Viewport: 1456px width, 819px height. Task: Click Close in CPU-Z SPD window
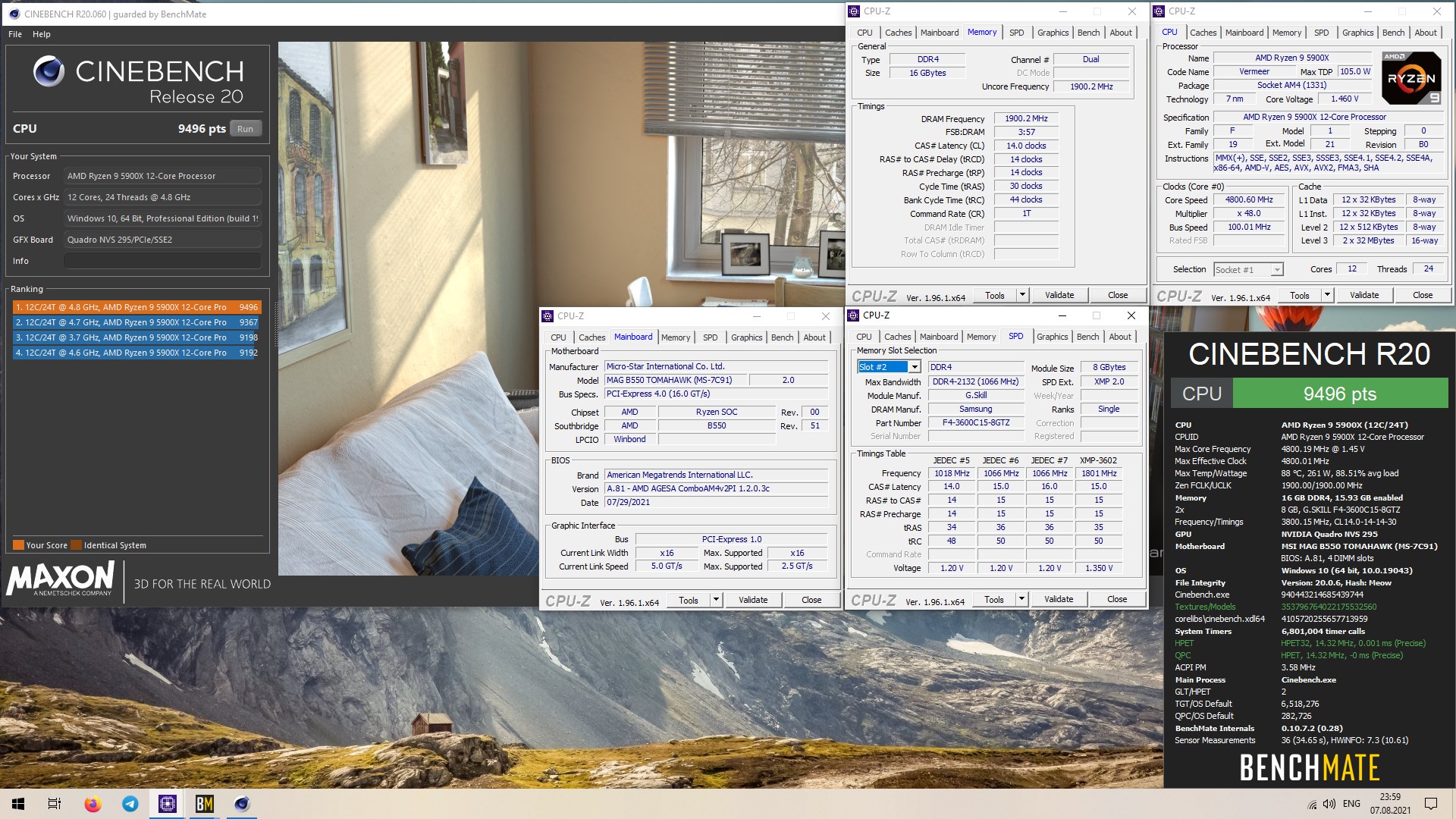point(1117,599)
